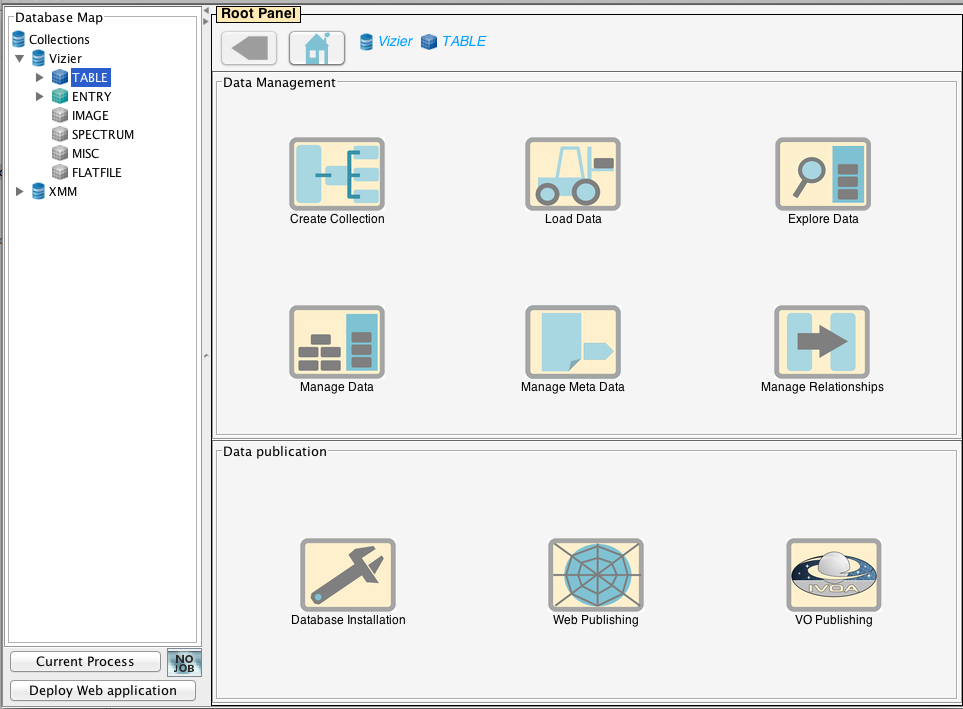Click the Manage Meta Data label text
963x709 pixels.
click(x=572, y=386)
